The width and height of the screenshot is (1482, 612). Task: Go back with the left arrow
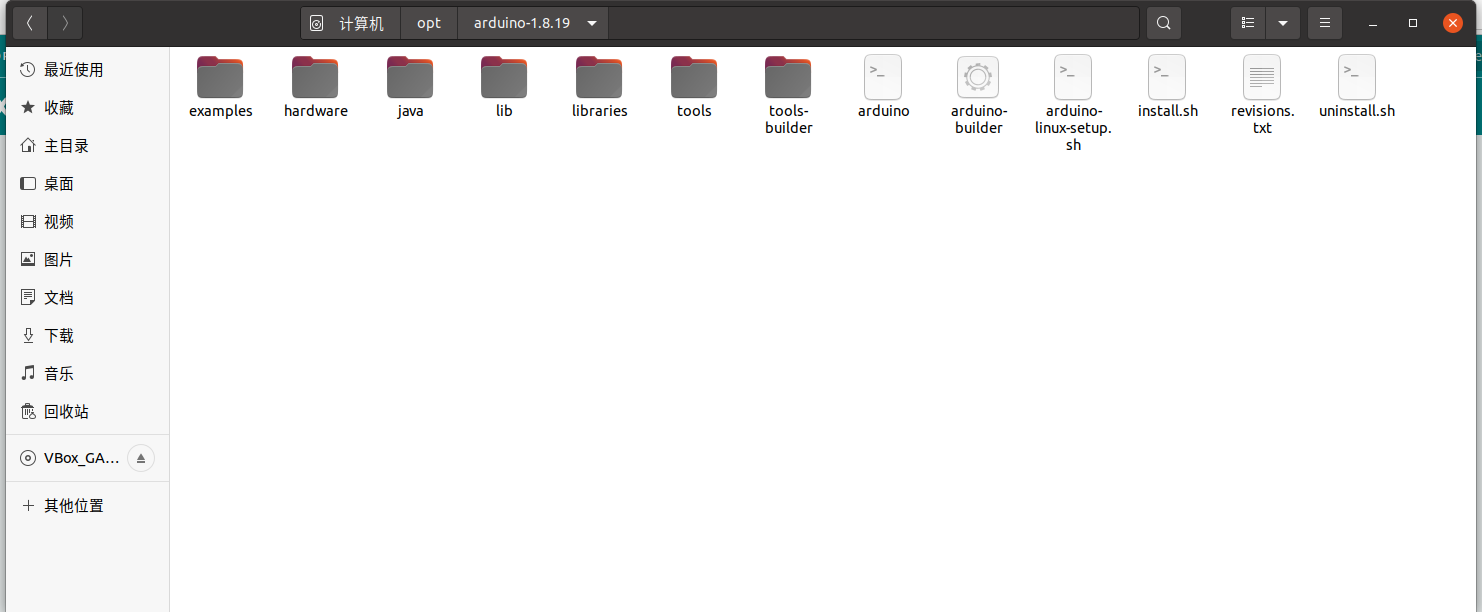coord(31,23)
